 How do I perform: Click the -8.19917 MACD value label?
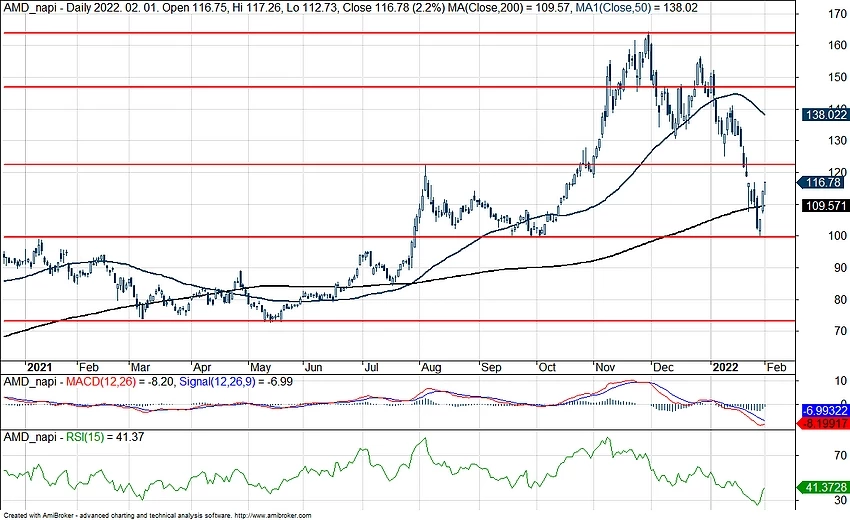coord(825,423)
